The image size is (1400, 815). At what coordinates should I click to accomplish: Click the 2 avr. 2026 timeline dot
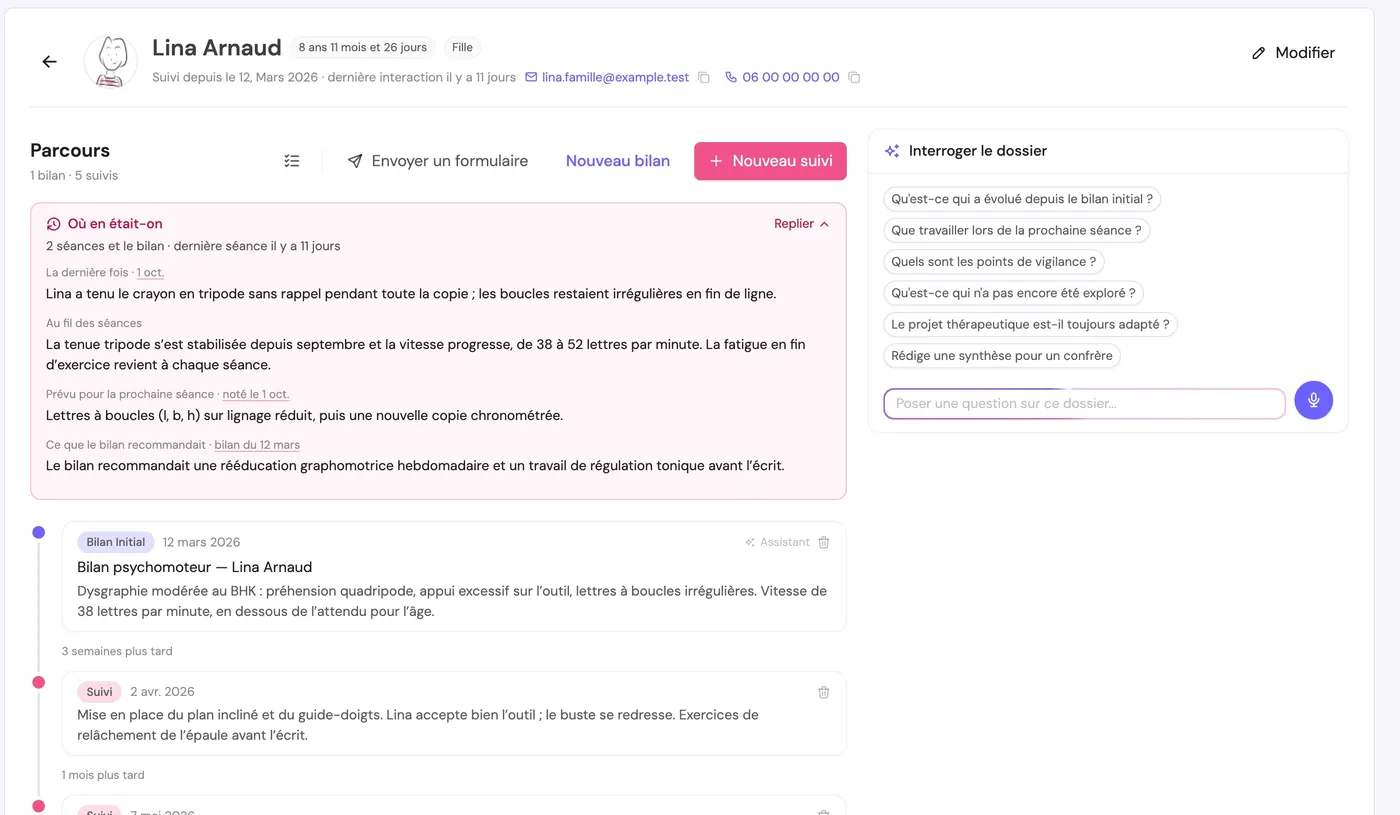(x=38, y=682)
